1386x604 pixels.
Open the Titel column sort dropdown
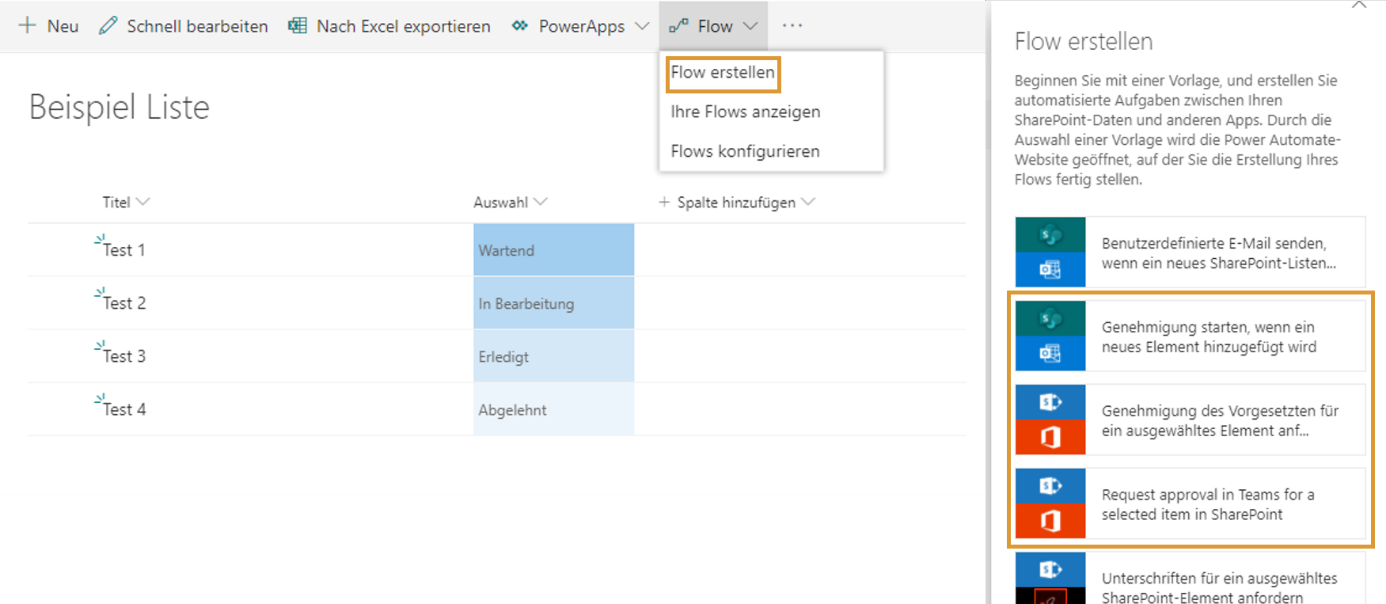click(x=143, y=202)
